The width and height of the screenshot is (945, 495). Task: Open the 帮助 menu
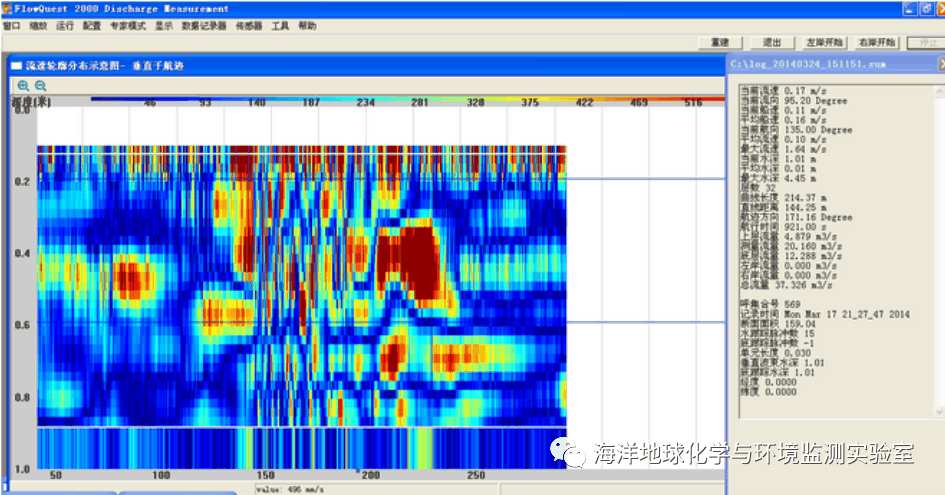tap(307, 26)
